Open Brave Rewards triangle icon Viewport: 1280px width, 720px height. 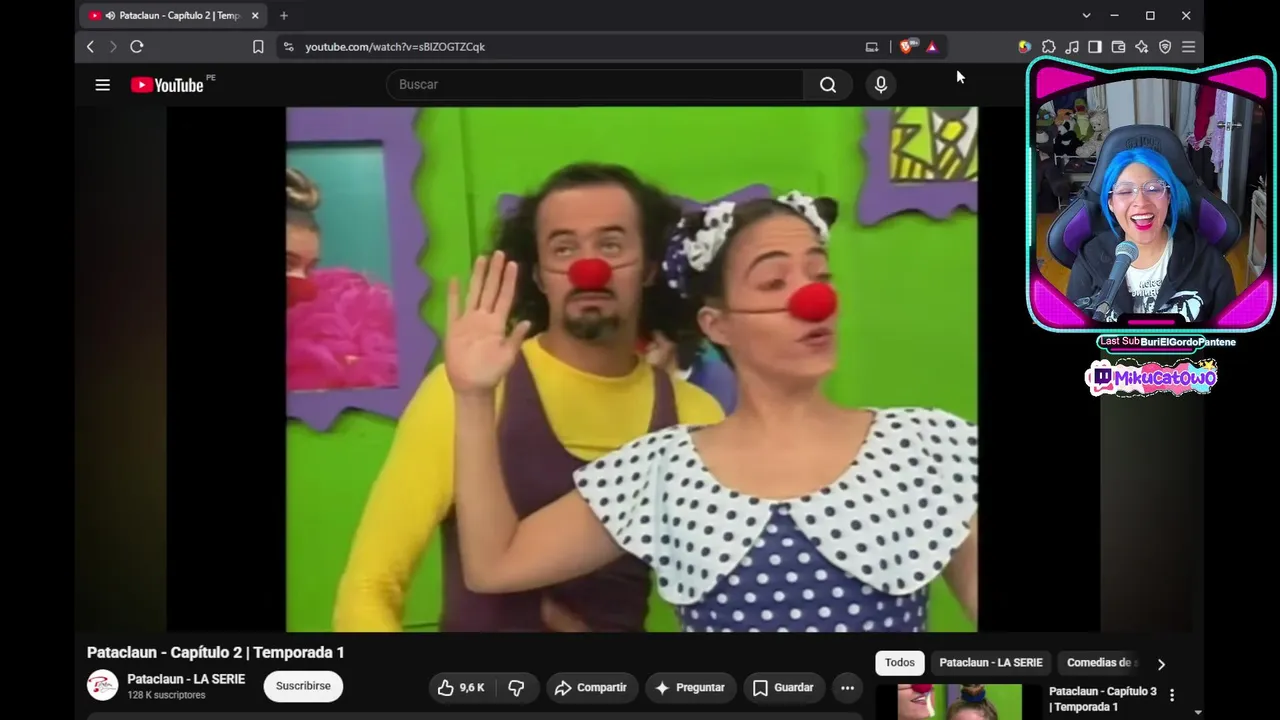click(x=932, y=47)
